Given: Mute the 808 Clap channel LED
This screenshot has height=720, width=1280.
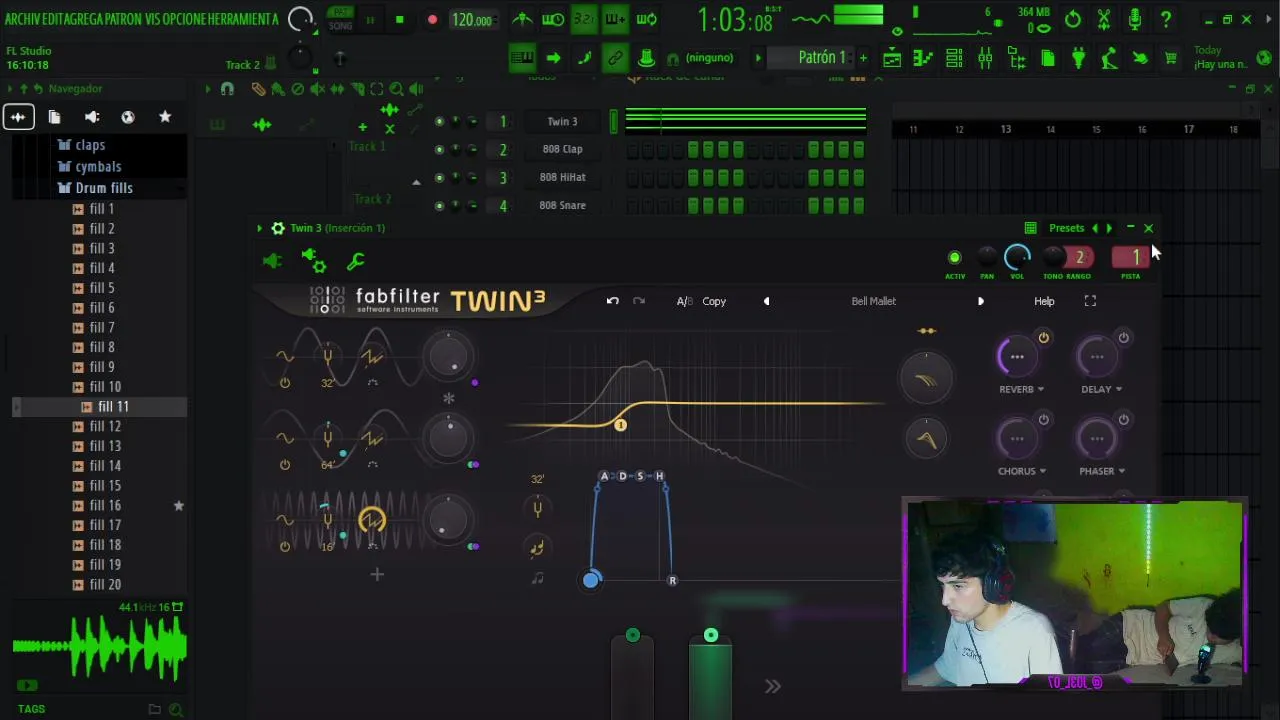Looking at the screenshot, I should point(439,149).
